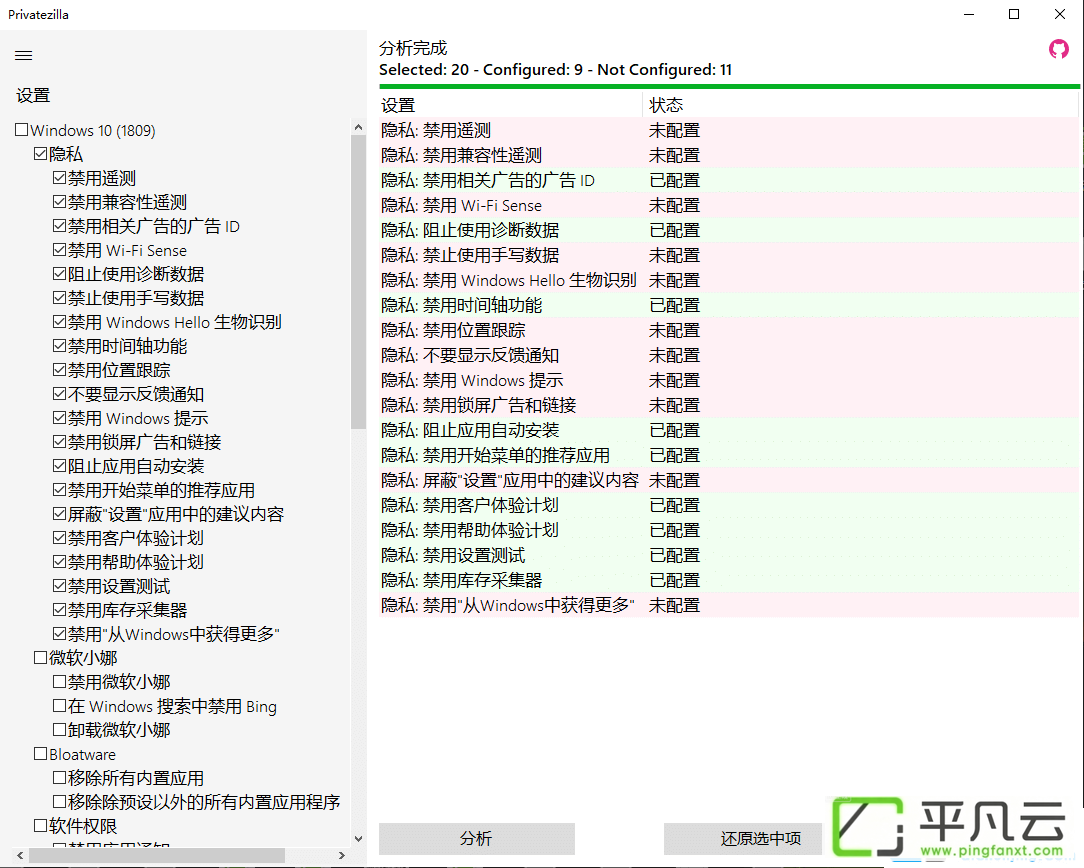Uncheck 阻止使用诊断数据 checkbox

[x=59, y=274]
